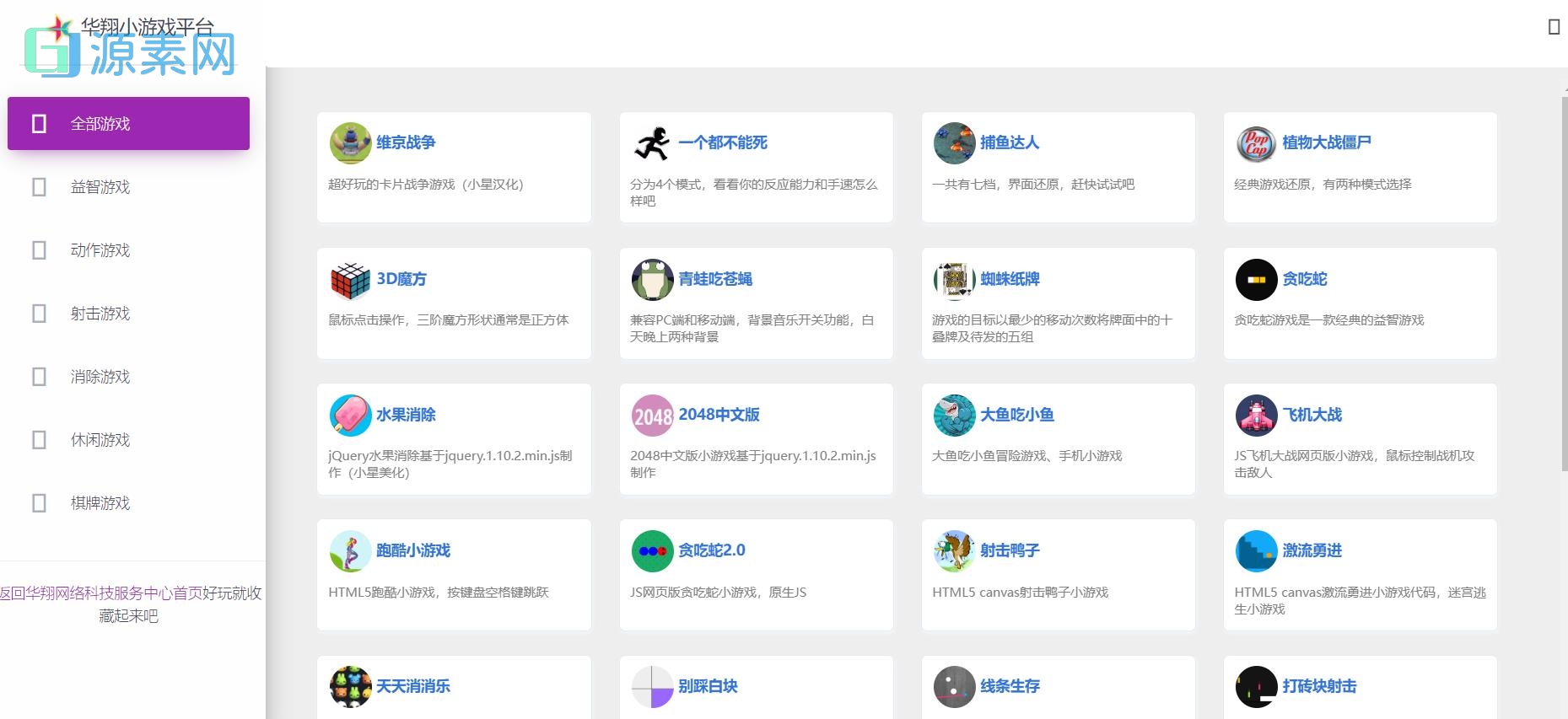Screen dimensions: 1568x719
Task: Open the 维京战争 title link
Action: [406, 142]
